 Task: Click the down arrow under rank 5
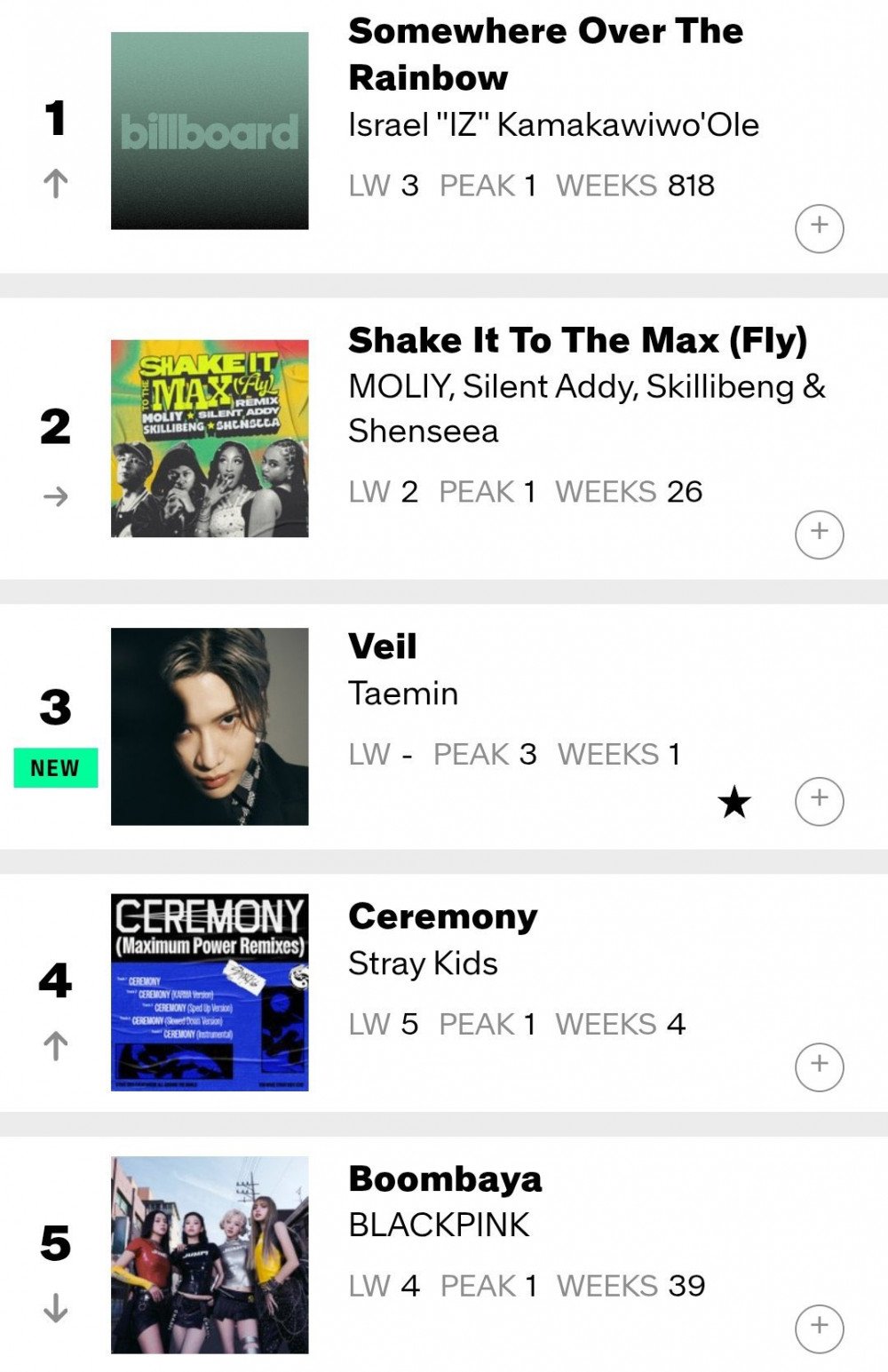click(55, 1308)
